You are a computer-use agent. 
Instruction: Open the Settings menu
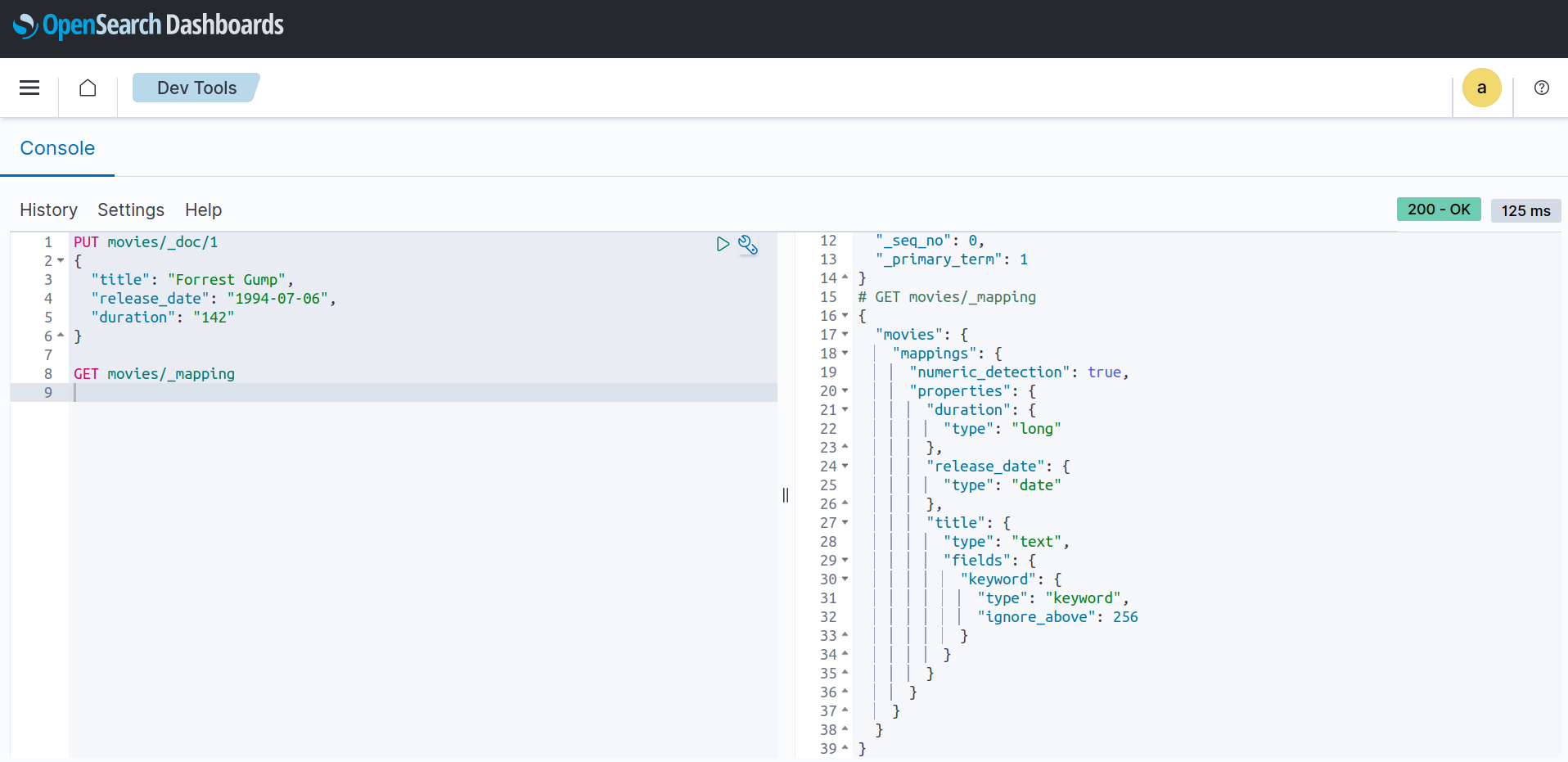click(131, 210)
